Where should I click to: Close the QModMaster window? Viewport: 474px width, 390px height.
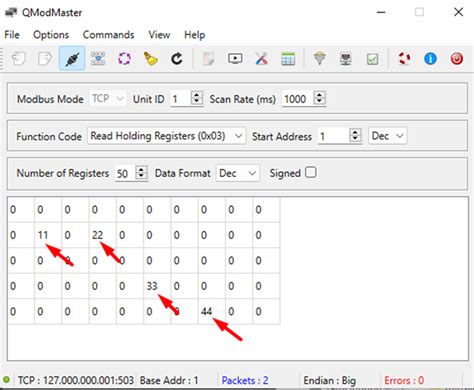(458, 12)
